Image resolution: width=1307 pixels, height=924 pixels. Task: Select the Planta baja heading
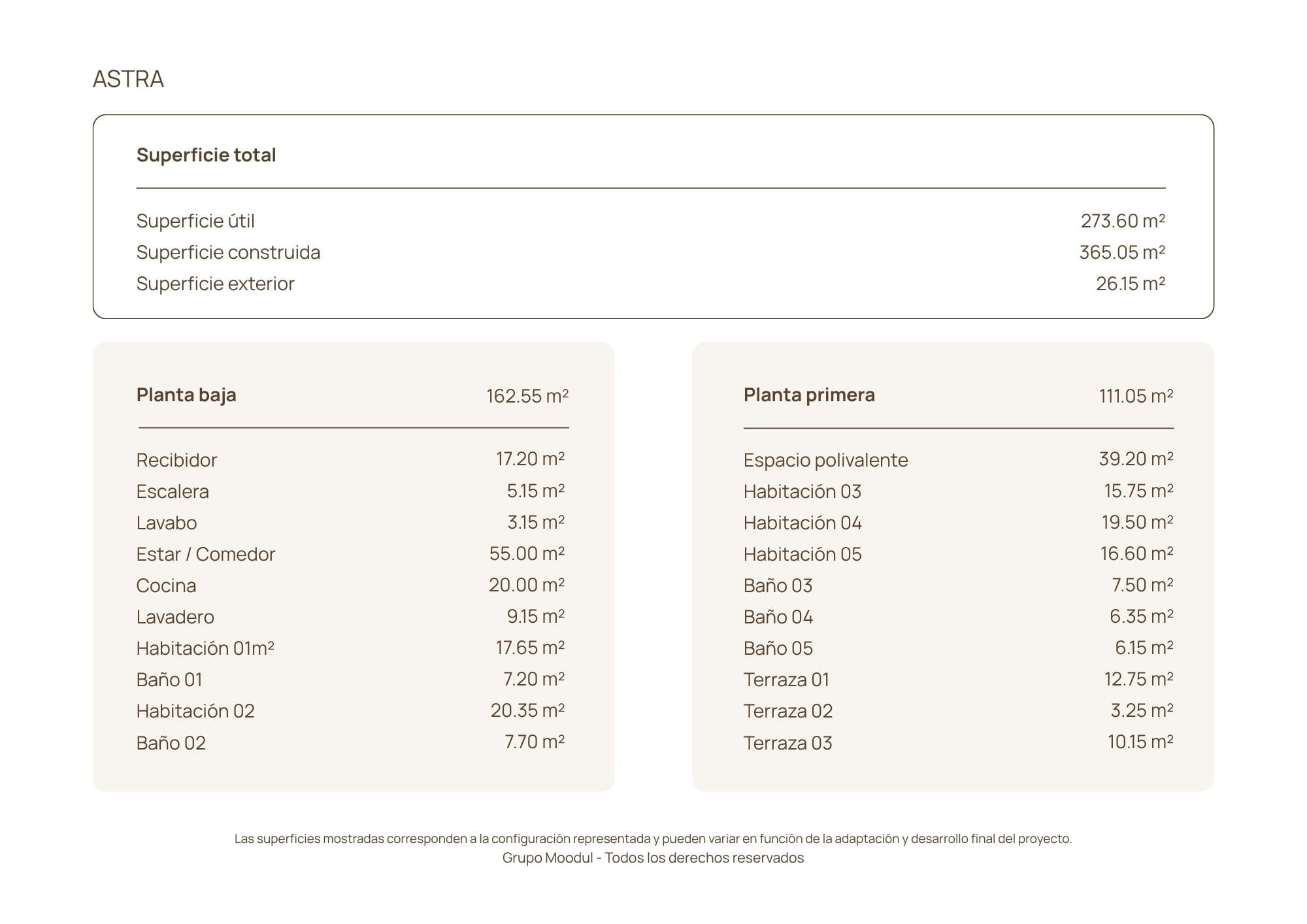[x=186, y=395]
